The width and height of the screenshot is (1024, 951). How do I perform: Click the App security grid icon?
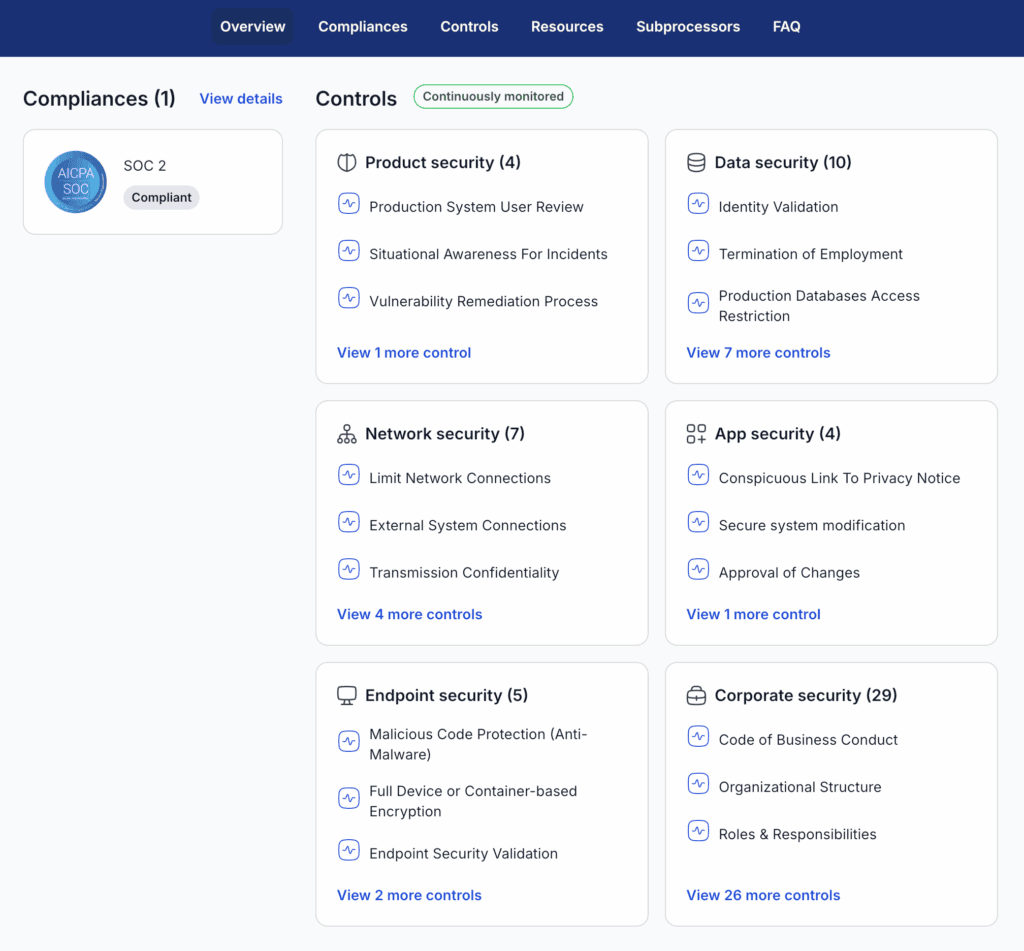pos(696,434)
